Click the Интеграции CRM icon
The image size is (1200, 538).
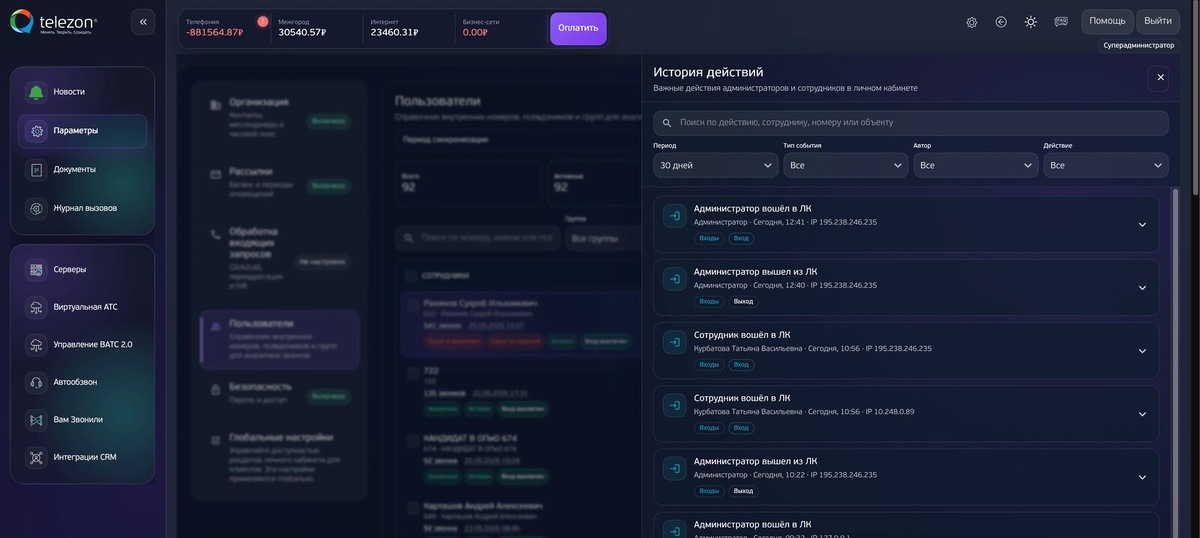coord(36,457)
